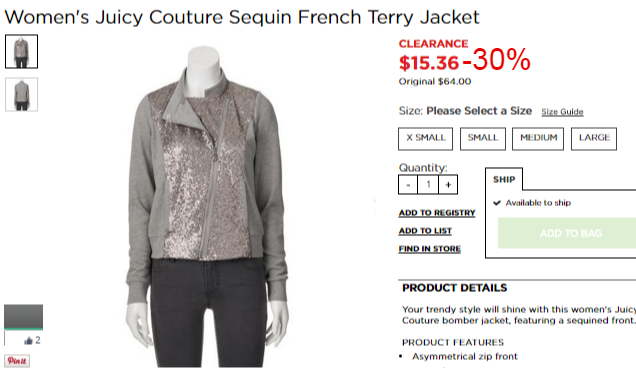Click the Available to ship checkmark

497,203
